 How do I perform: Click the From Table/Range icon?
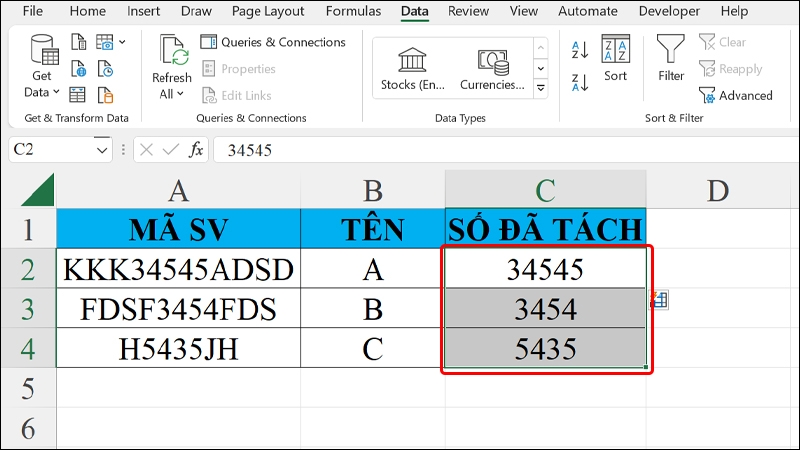[x=78, y=95]
